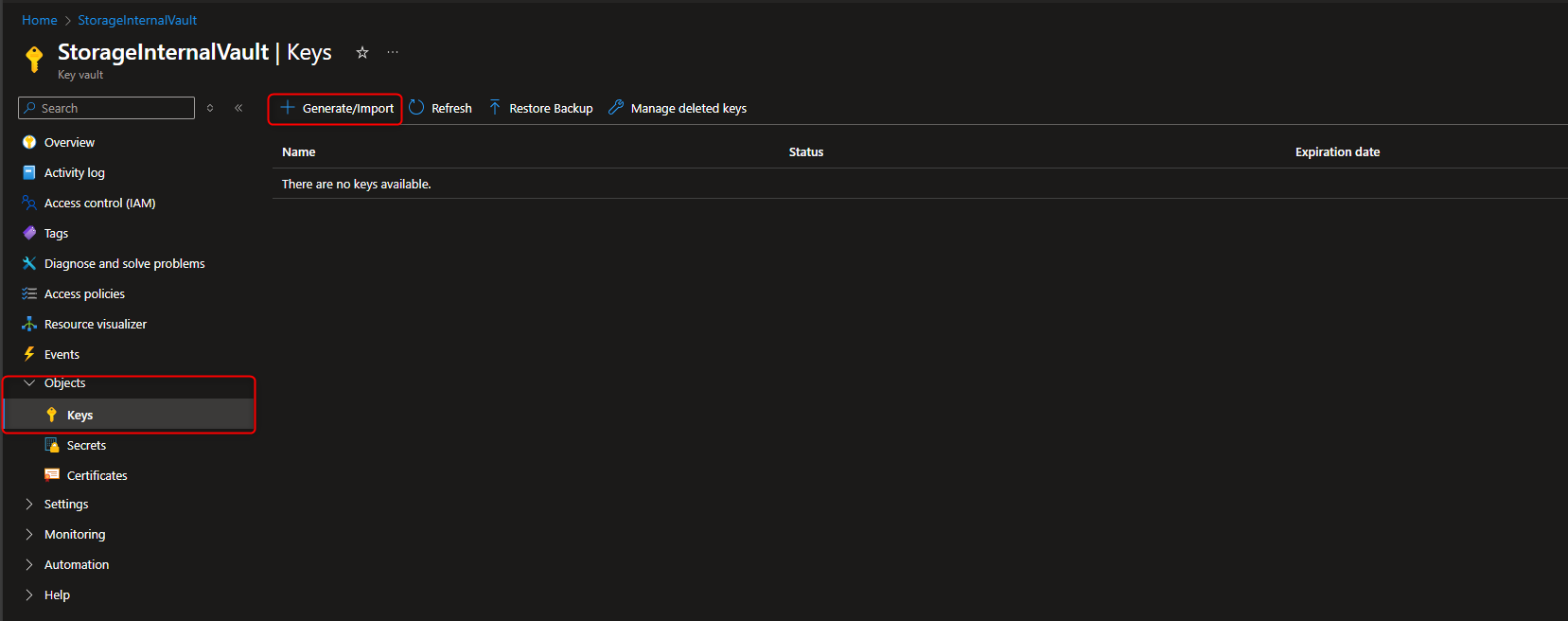
Task: Collapse the Objects section chevron
Action: click(x=29, y=382)
